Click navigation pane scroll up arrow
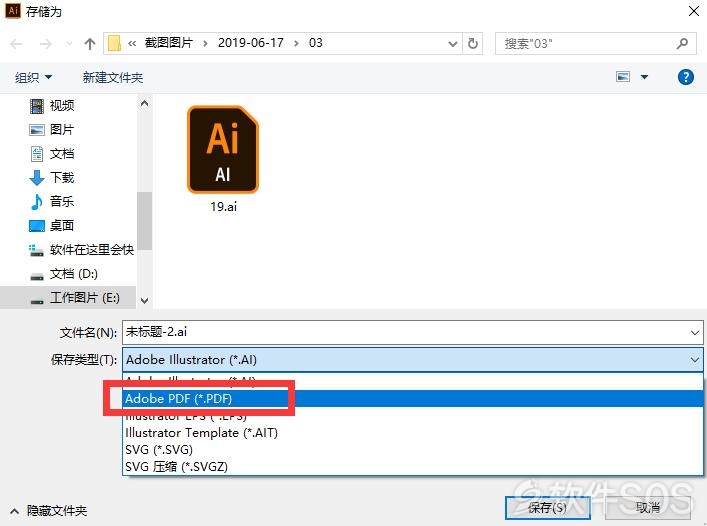The width and height of the screenshot is (707, 526). tap(144, 103)
